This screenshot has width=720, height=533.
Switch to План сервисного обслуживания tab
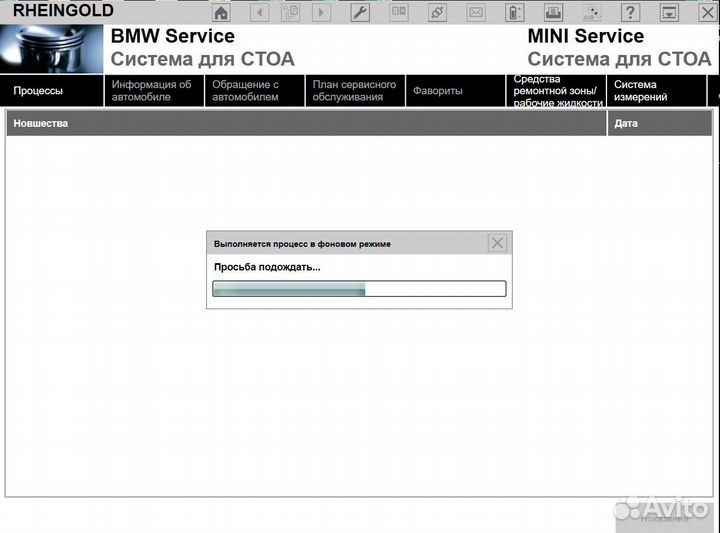pos(355,90)
